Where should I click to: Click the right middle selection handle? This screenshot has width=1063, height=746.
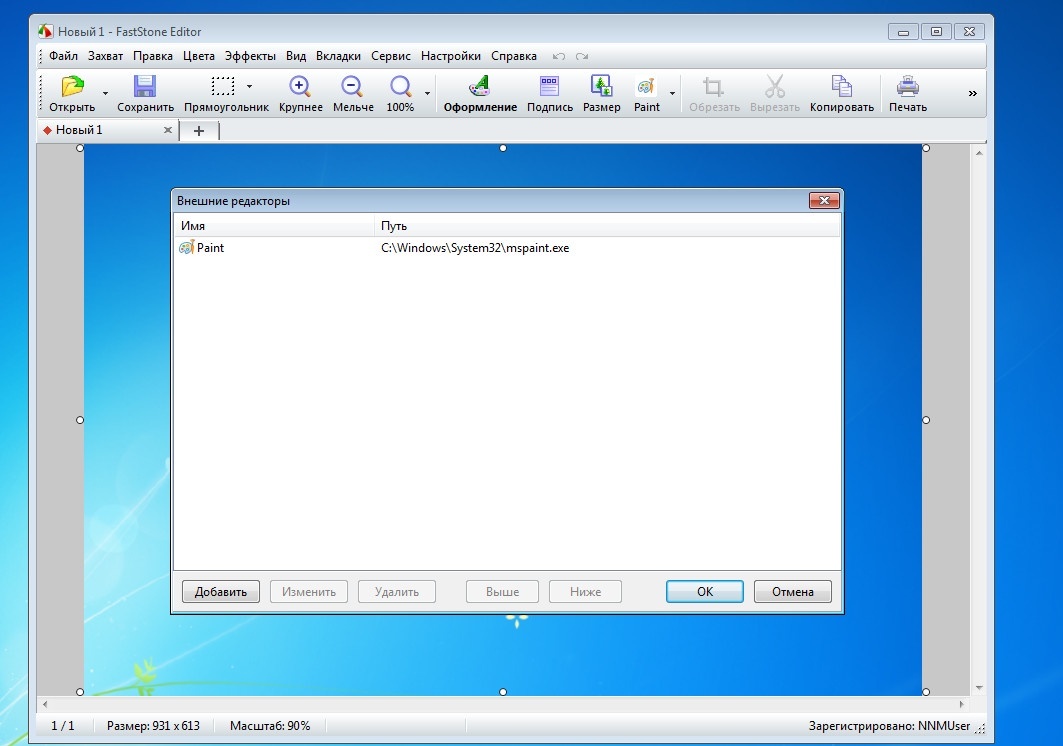tap(926, 420)
